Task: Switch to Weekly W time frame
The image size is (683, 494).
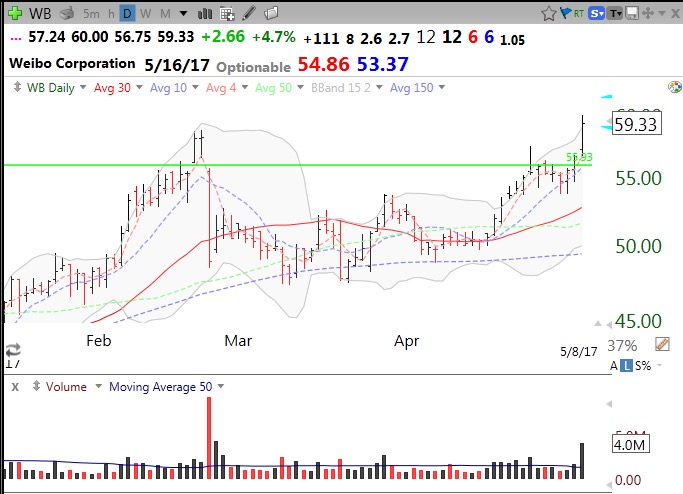Action: (145, 14)
